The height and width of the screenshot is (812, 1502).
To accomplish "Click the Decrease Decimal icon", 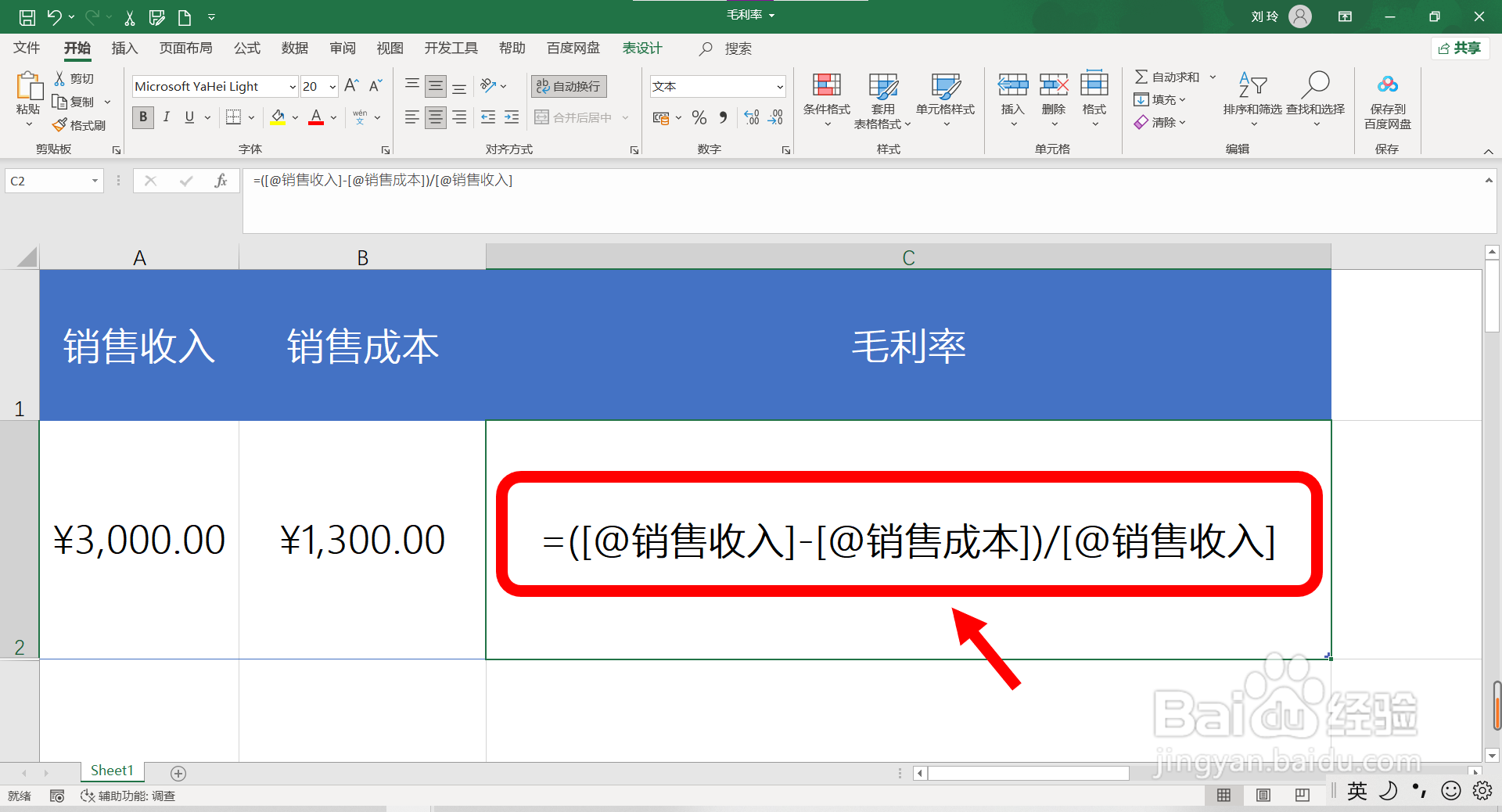I will (775, 117).
